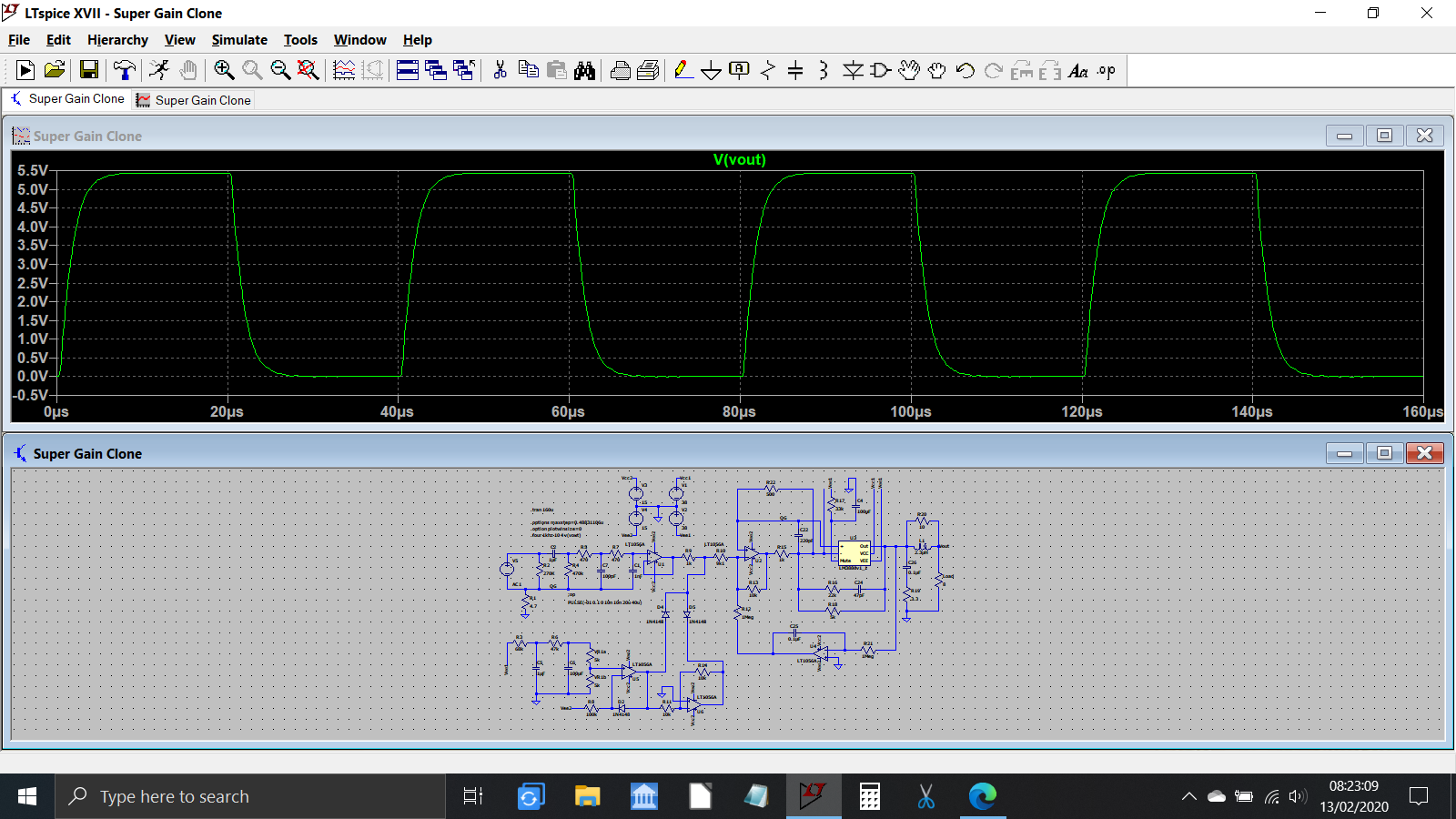
Task: Open the View menu
Action: (180, 40)
